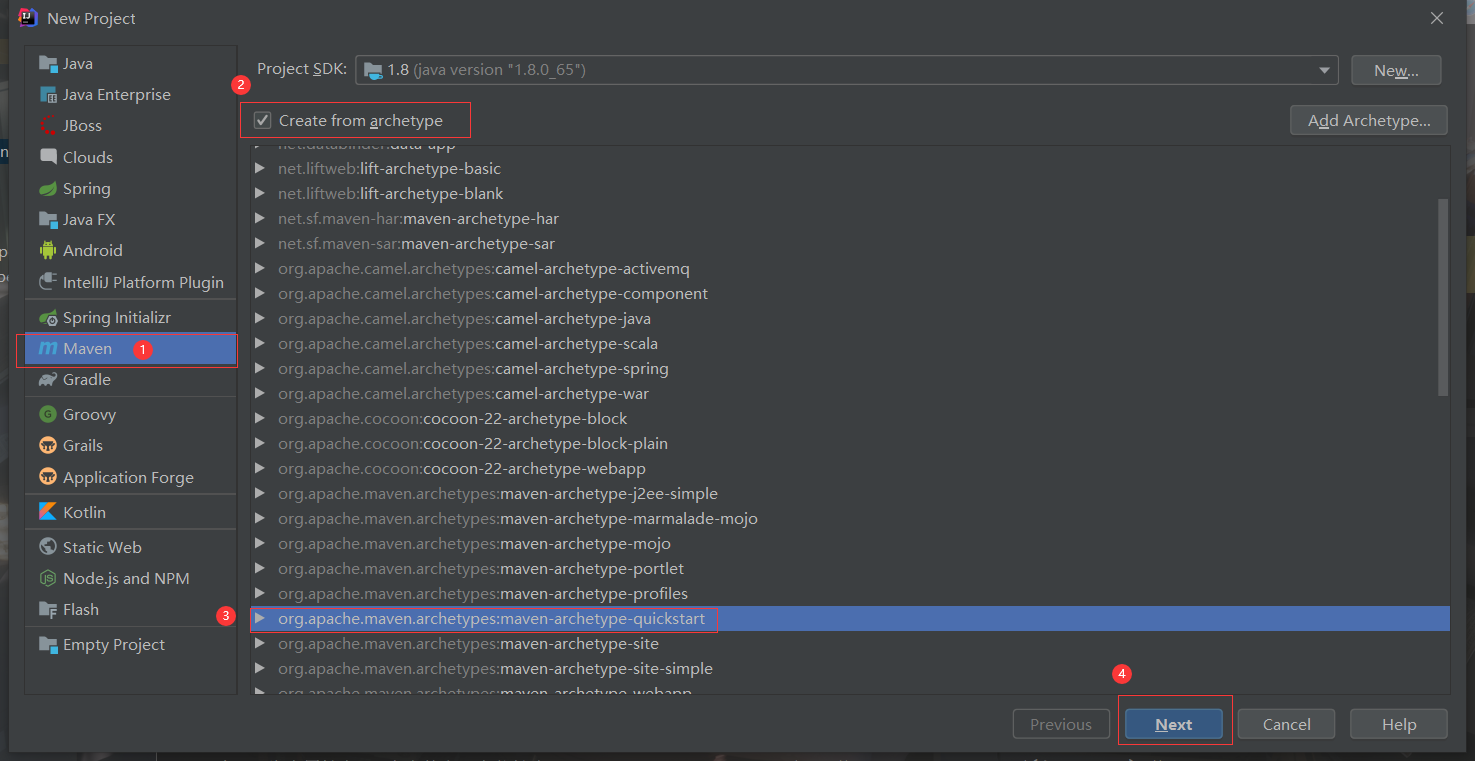The width and height of the screenshot is (1475, 761).
Task: Click the Grails icon
Action: pos(48,445)
